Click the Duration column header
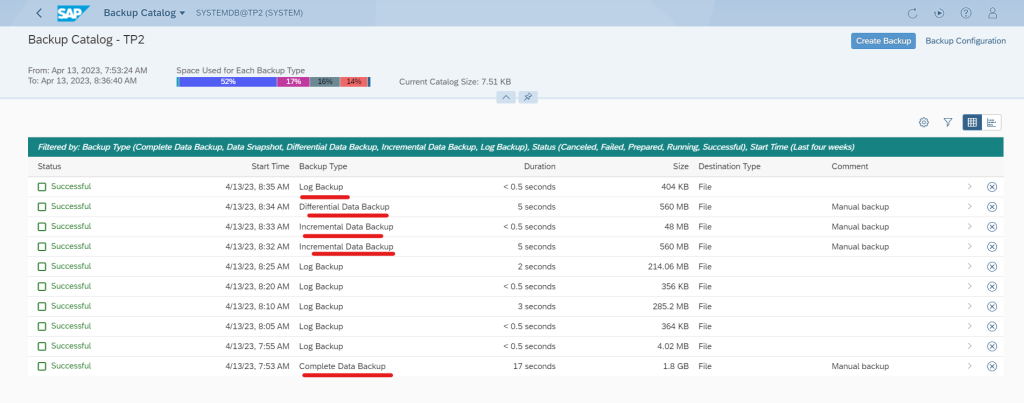 539,167
